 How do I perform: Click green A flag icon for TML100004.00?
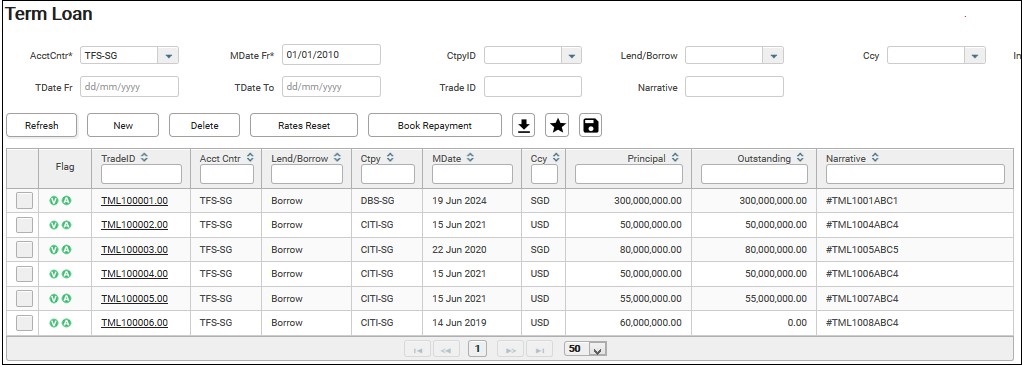coord(66,274)
